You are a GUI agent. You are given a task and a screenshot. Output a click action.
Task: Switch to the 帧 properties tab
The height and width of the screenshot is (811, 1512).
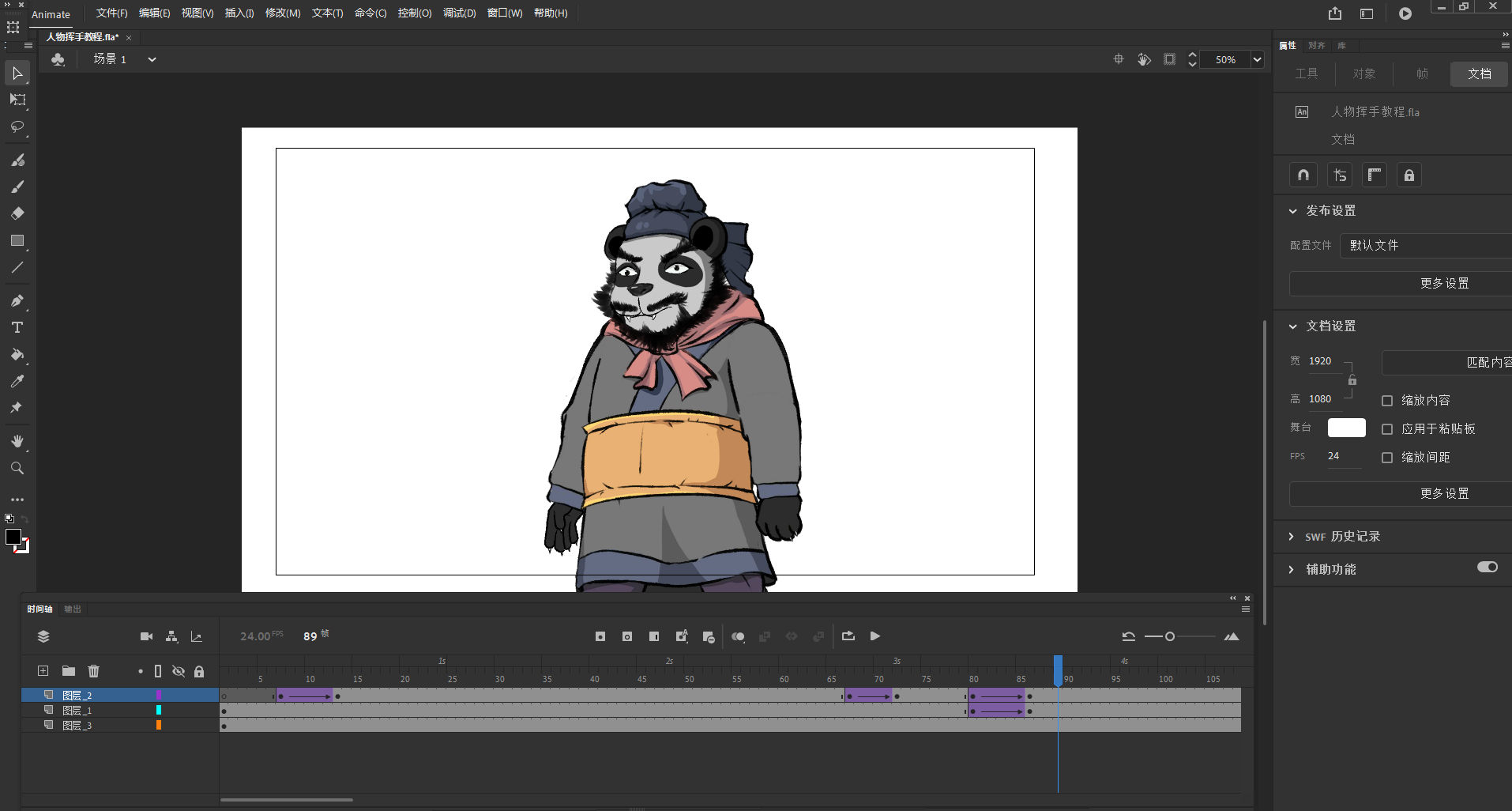coord(1422,74)
